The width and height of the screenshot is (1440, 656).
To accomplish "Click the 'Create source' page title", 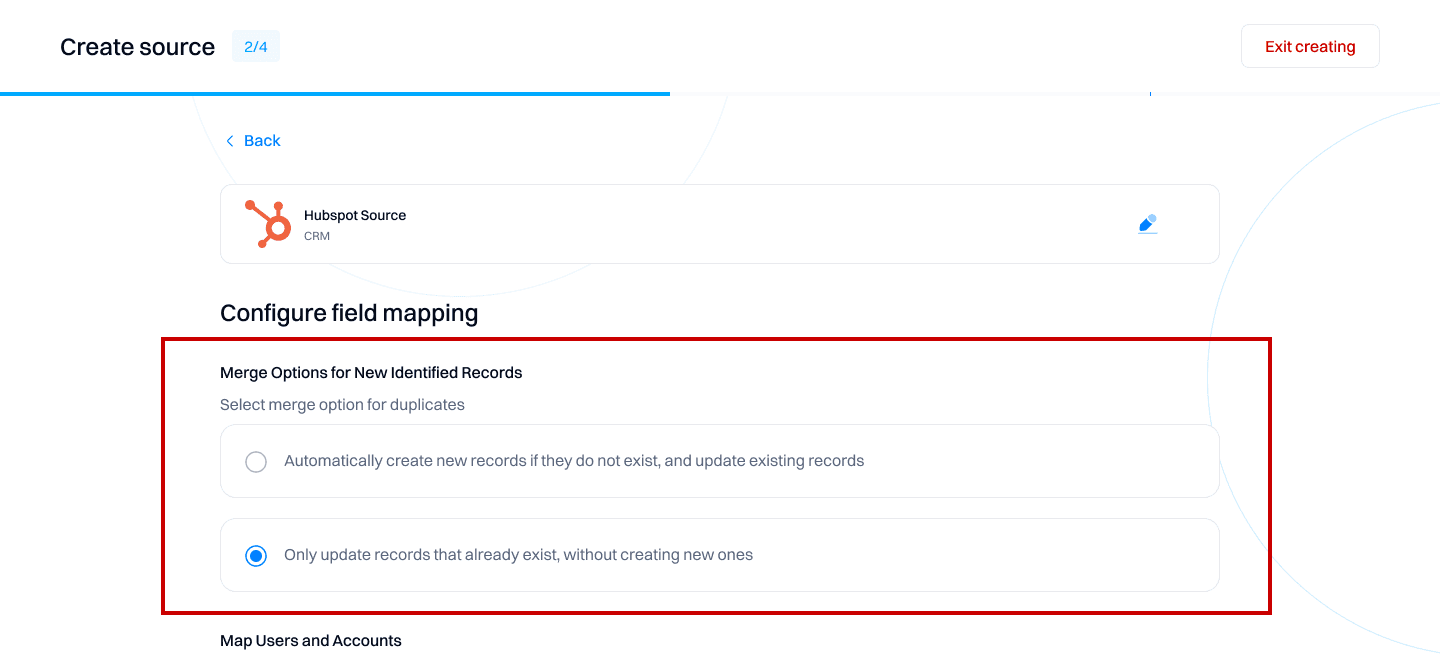I will point(137,47).
